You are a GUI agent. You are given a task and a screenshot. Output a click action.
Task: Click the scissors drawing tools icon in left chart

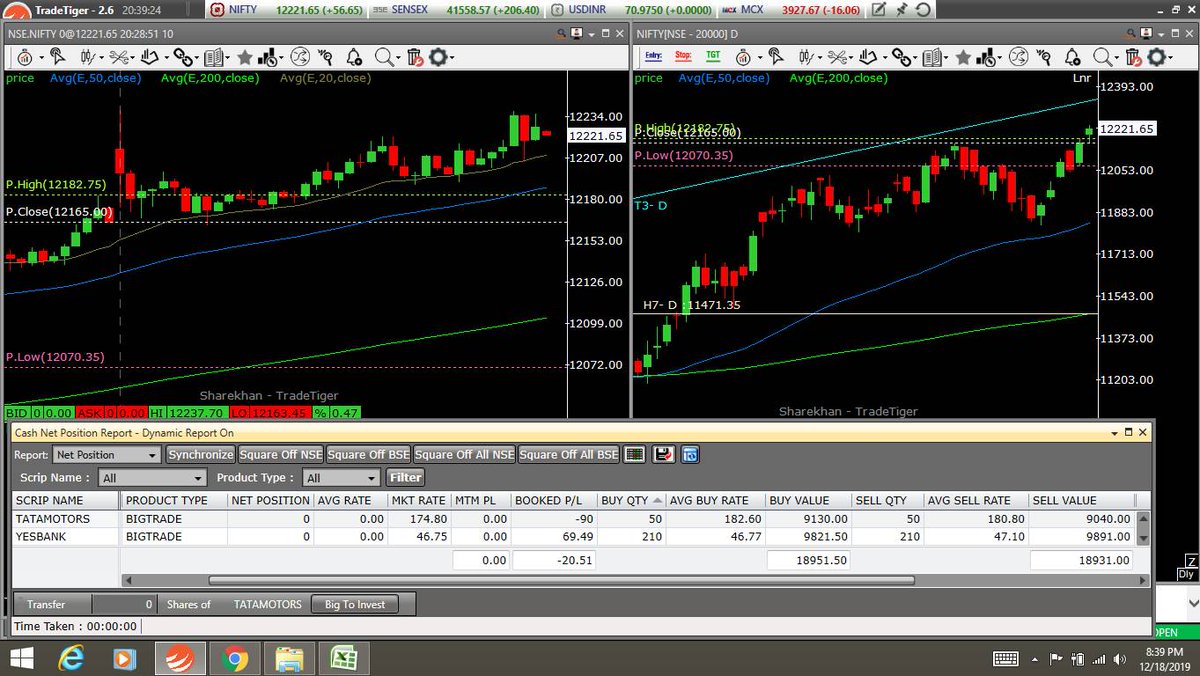(x=118, y=57)
